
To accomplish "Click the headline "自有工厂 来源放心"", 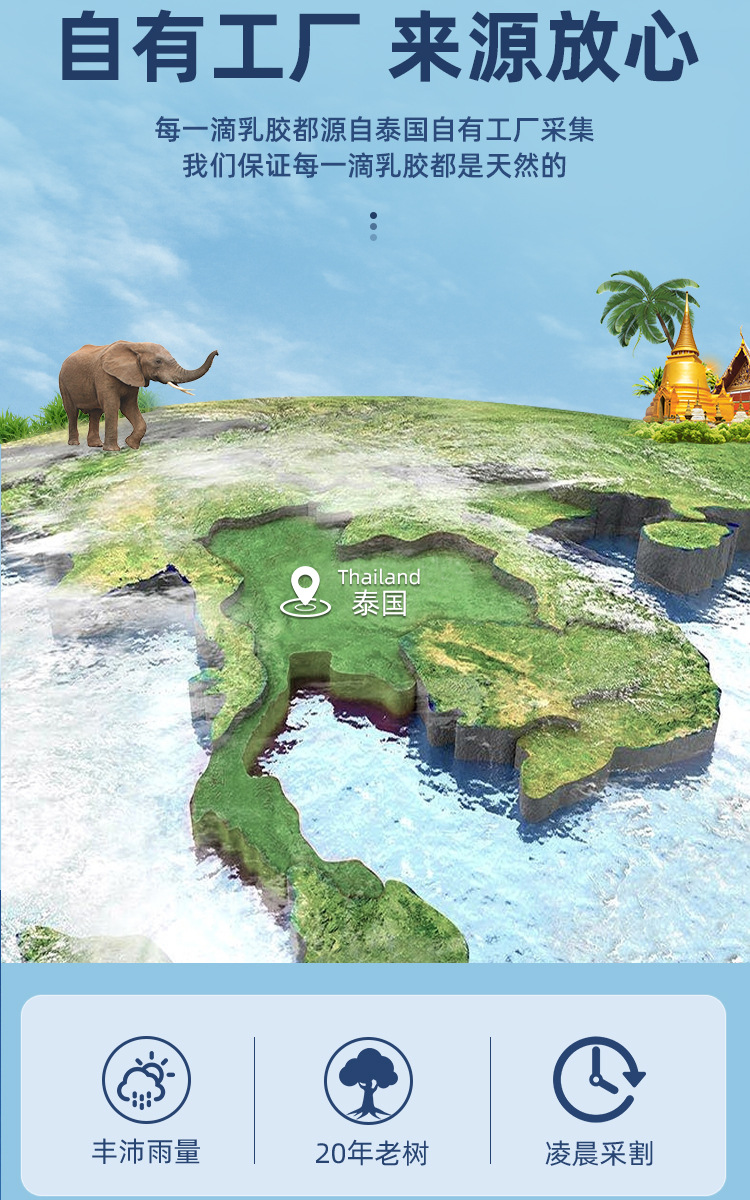I will [x=378, y=47].
